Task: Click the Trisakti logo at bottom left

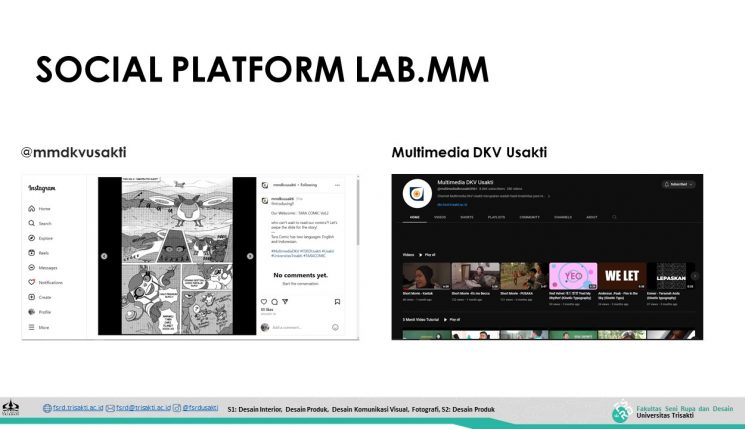Action: 10,408
